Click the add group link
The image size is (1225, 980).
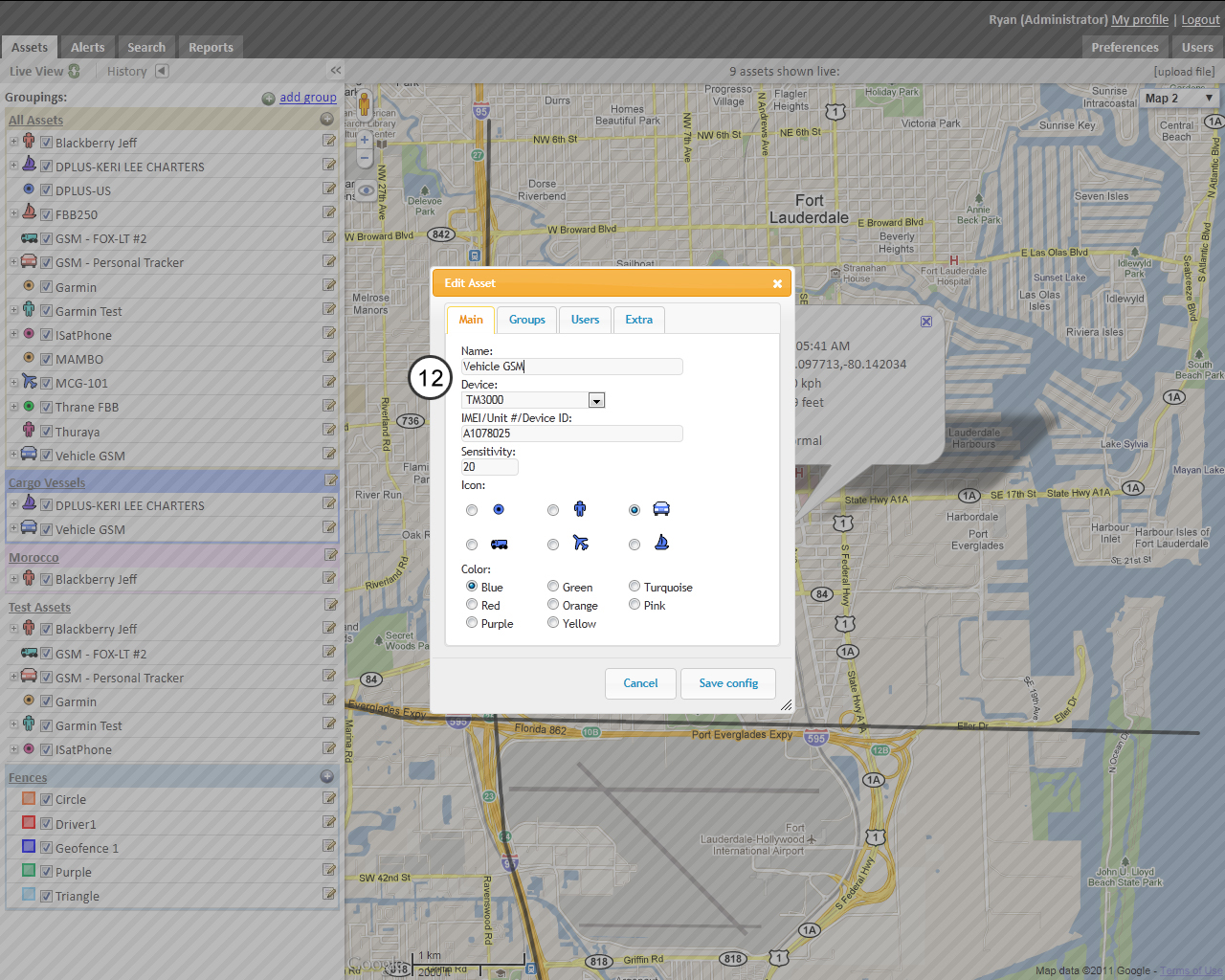tap(307, 98)
